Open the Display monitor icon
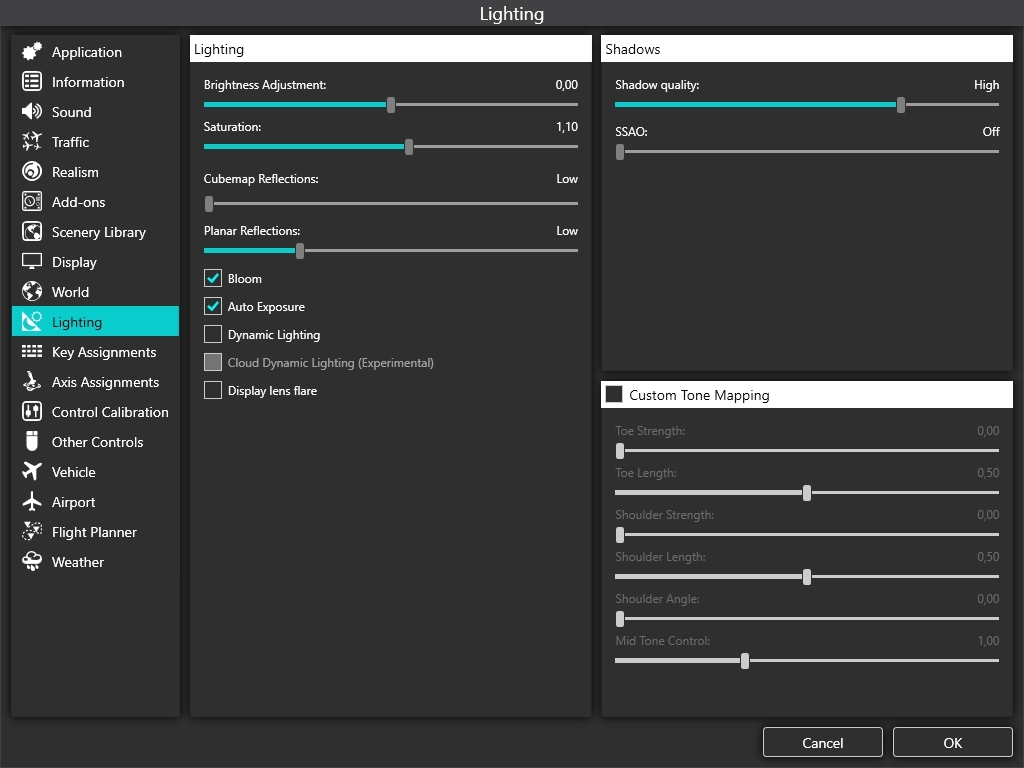 [32, 262]
